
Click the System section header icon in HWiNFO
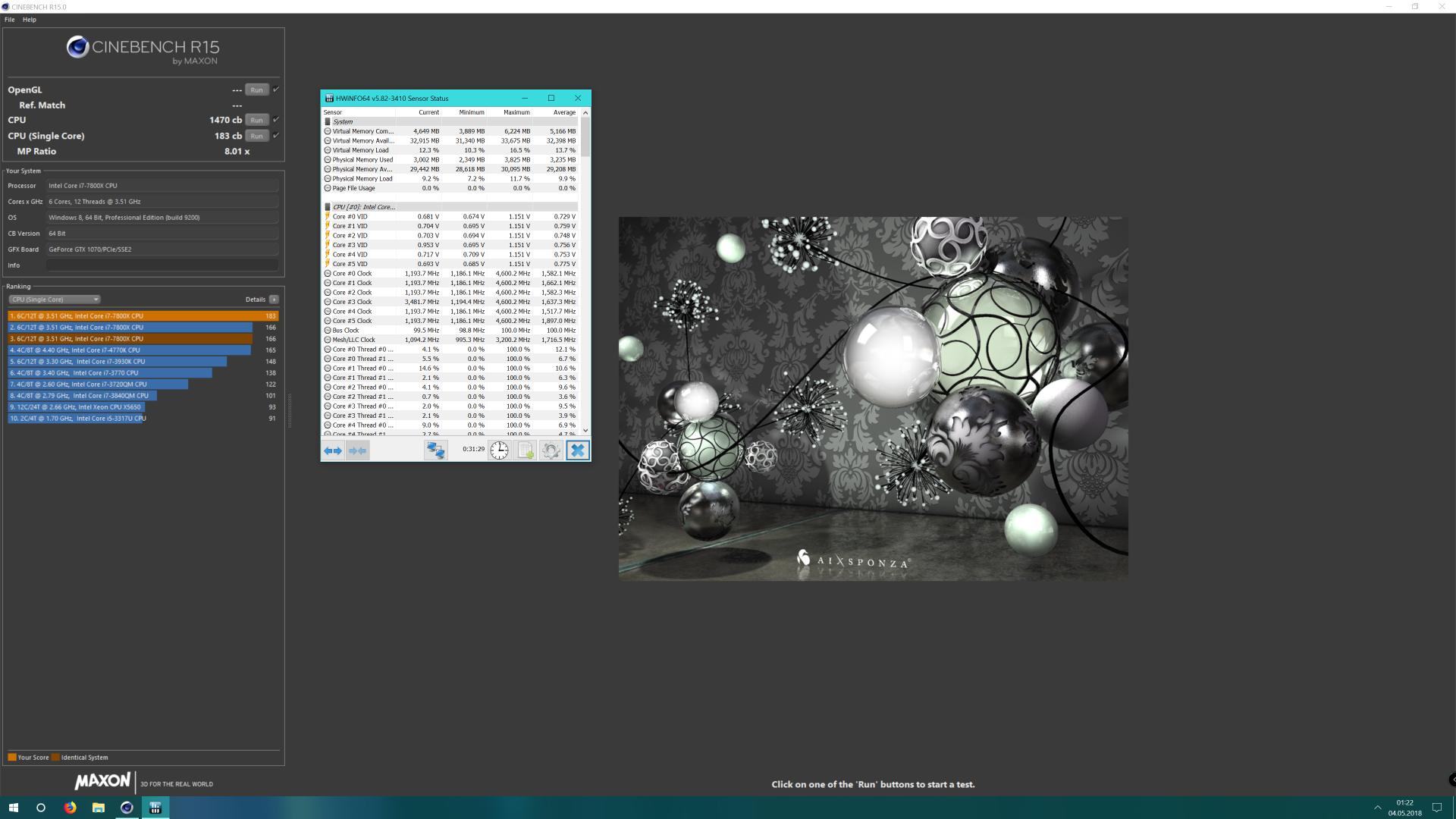[328, 121]
